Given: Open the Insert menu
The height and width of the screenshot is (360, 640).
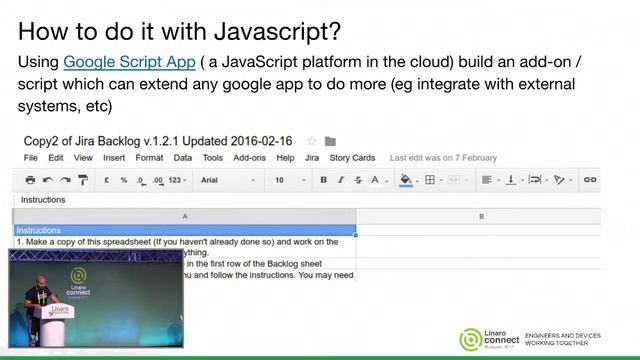Looking at the screenshot, I should [x=114, y=158].
